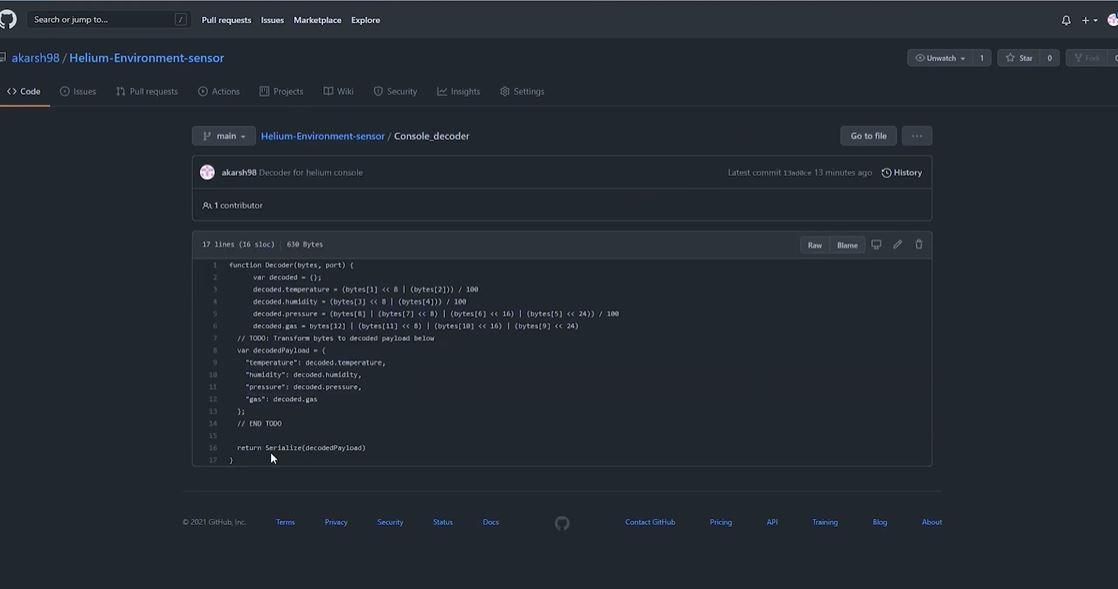Go to Marketplace
The height and width of the screenshot is (589, 1118).
[317, 20]
